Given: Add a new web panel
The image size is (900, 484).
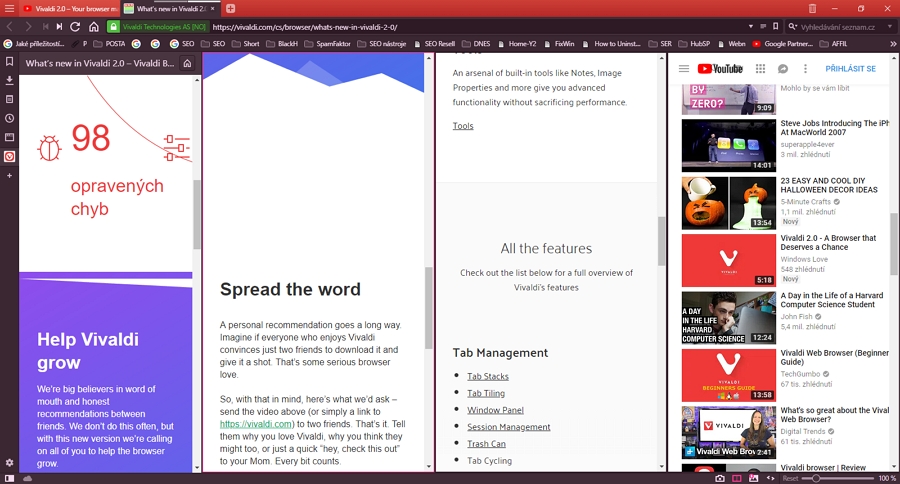Looking at the screenshot, I should tap(9, 176).
